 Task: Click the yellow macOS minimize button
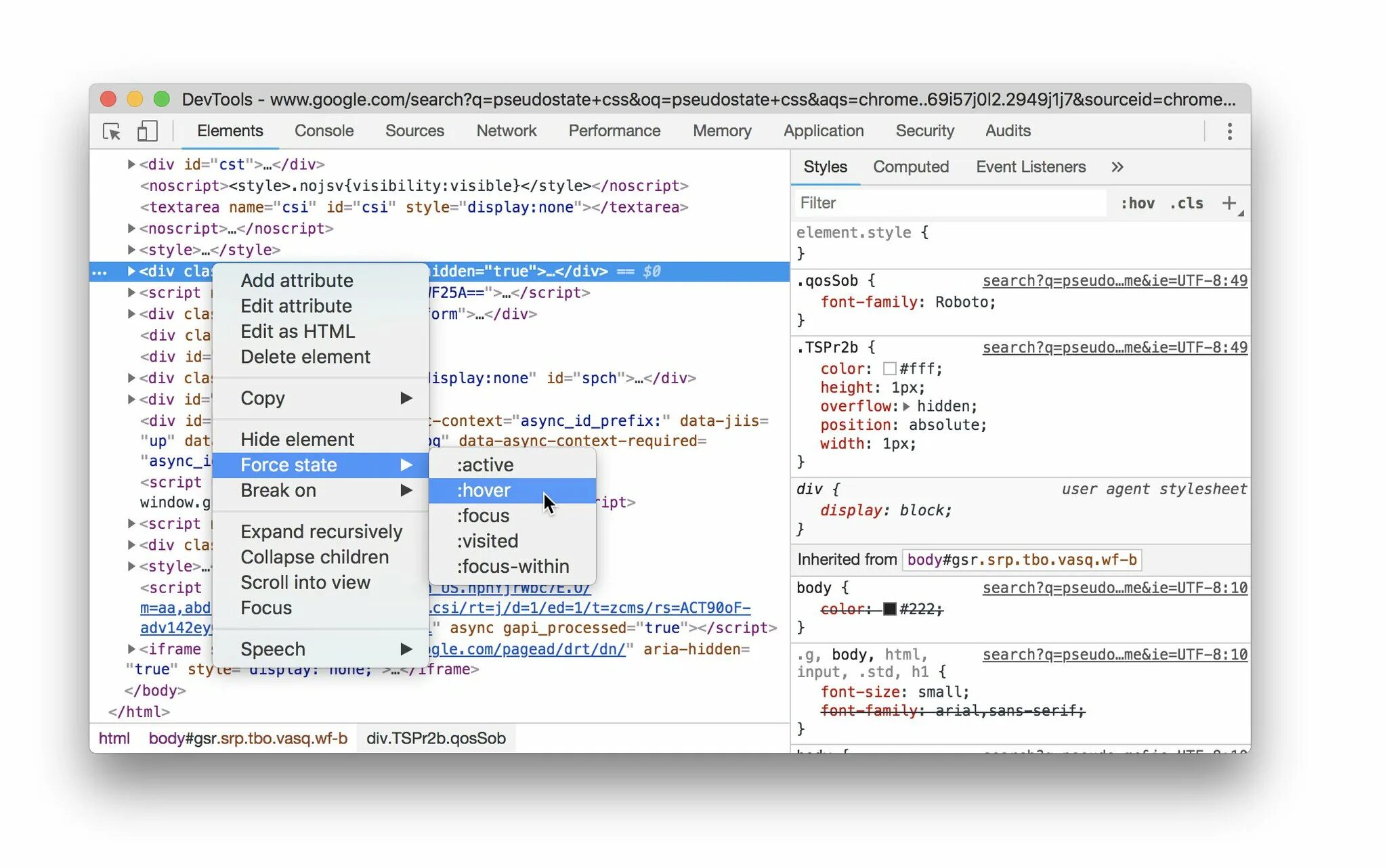click(135, 99)
